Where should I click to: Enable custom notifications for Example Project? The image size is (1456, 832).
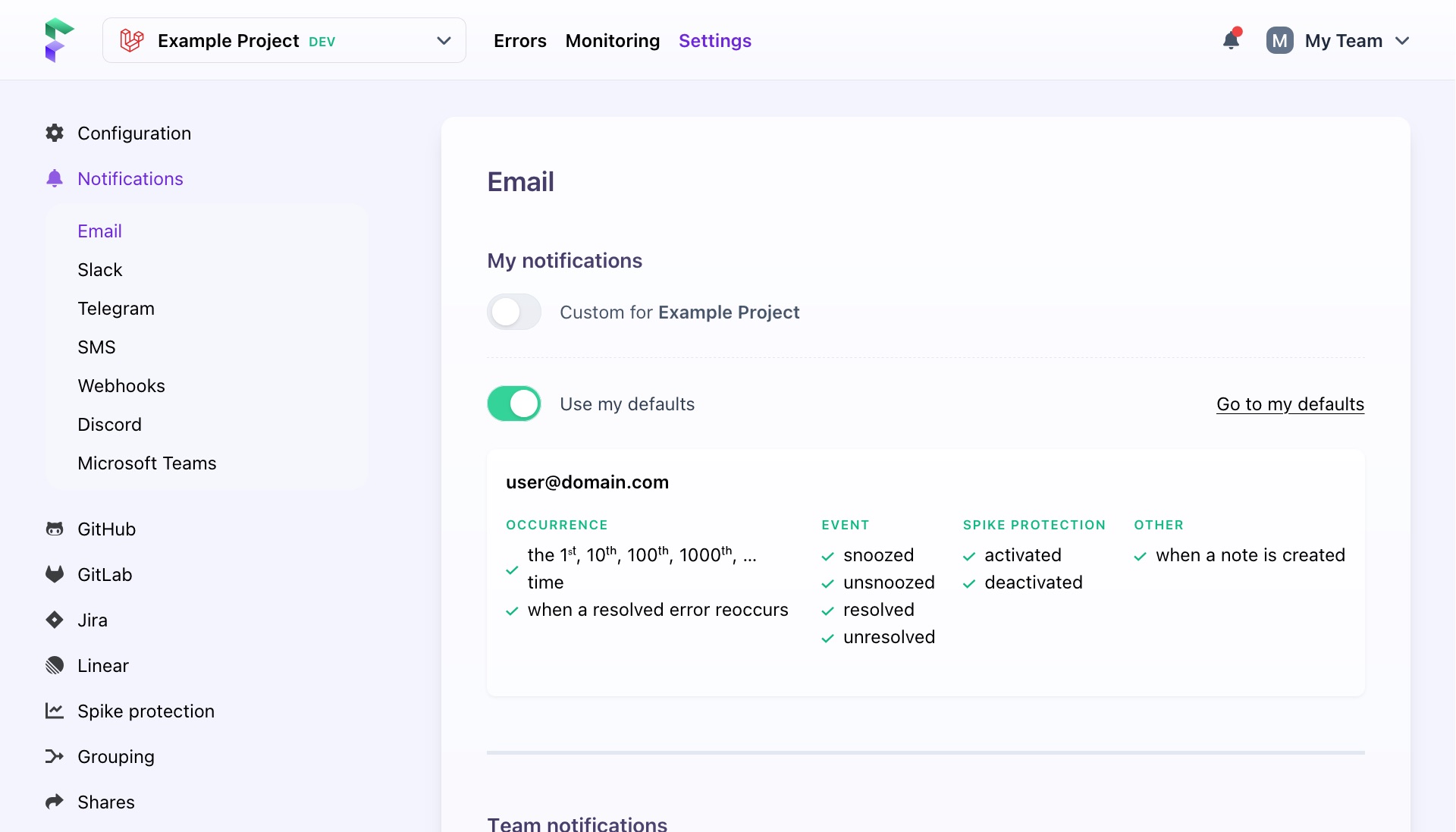point(513,312)
